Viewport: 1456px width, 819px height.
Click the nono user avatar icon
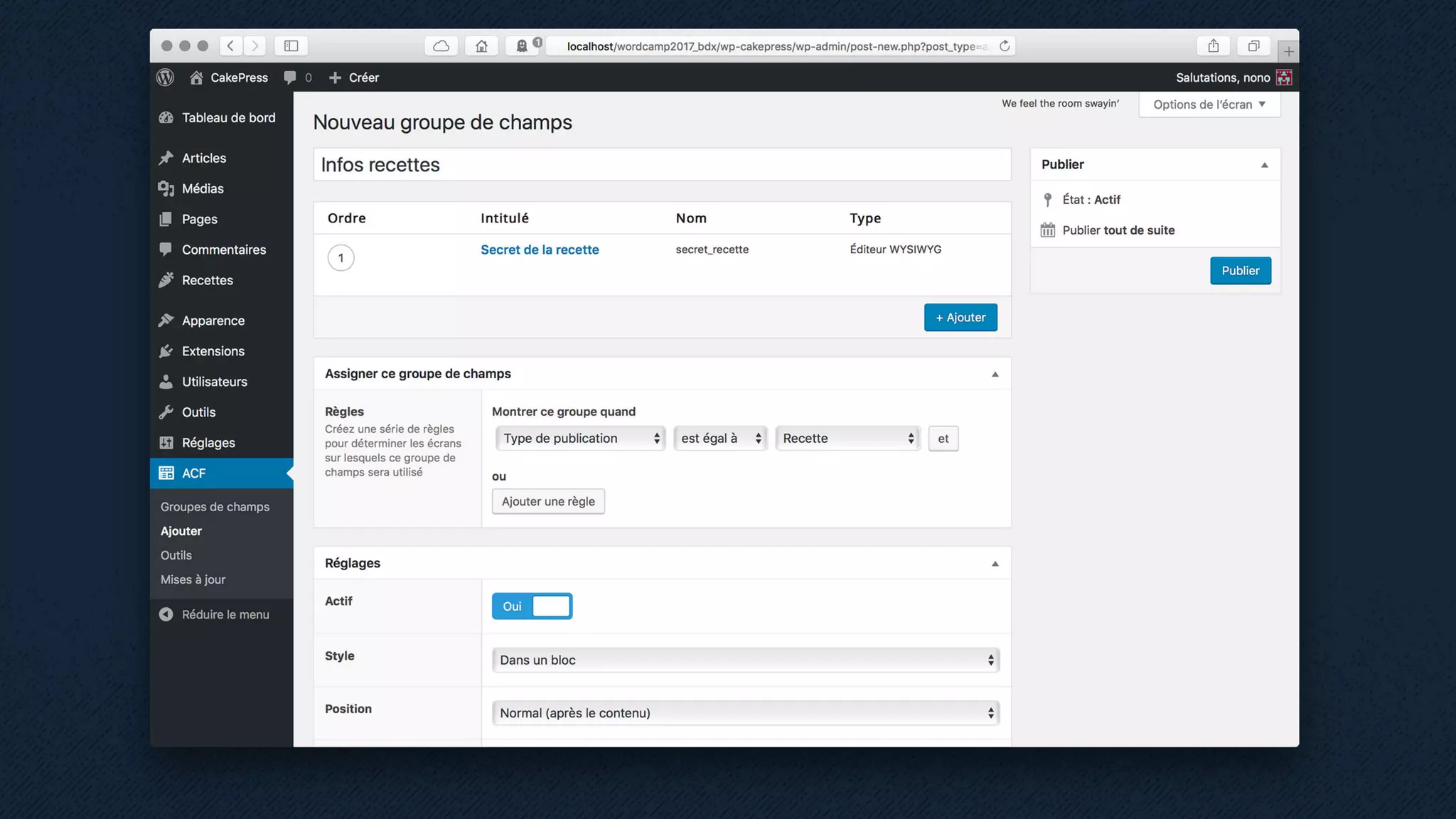[1284, 77]
